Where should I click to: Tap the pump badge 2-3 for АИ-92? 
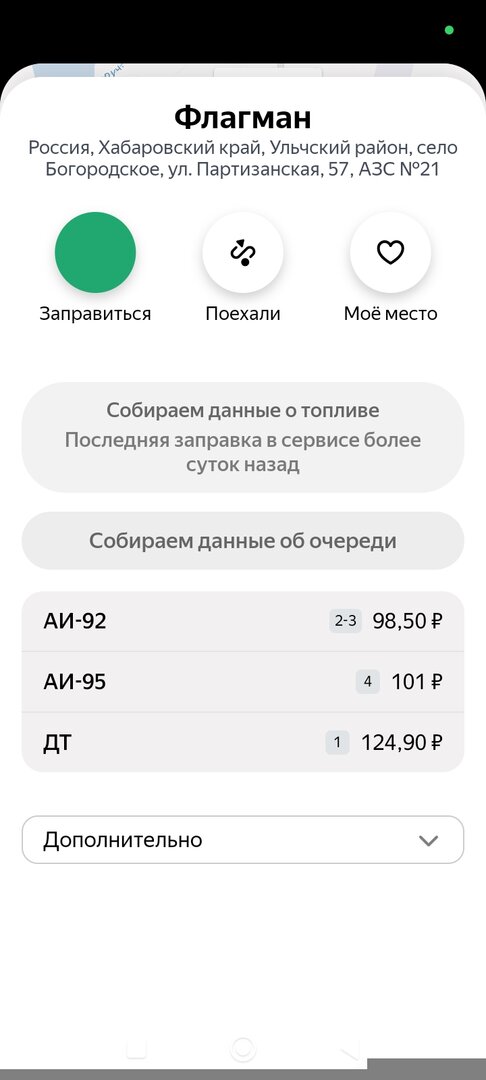click(x=346, y=621)
